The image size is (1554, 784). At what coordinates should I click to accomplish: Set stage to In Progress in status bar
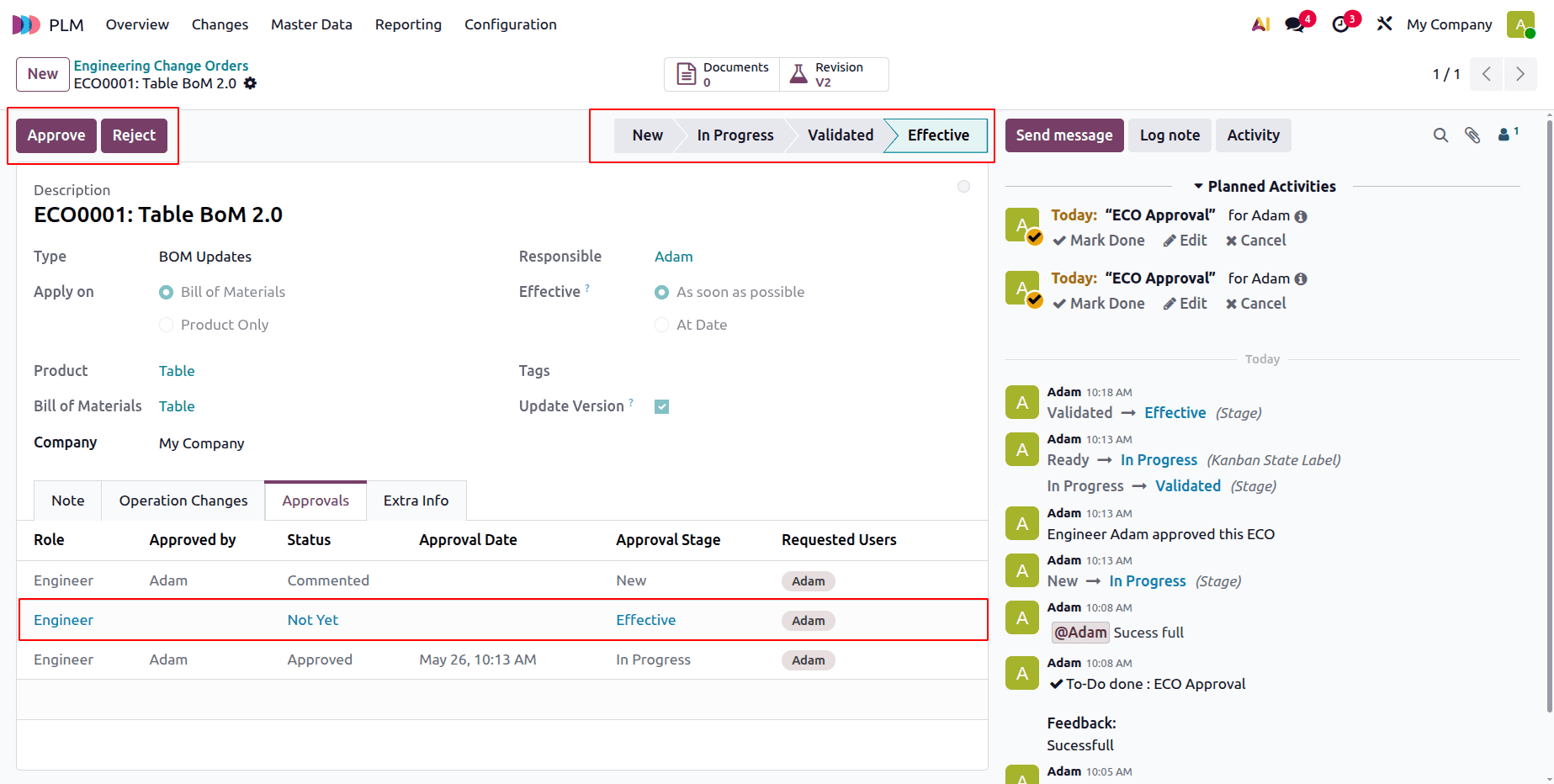735,135
